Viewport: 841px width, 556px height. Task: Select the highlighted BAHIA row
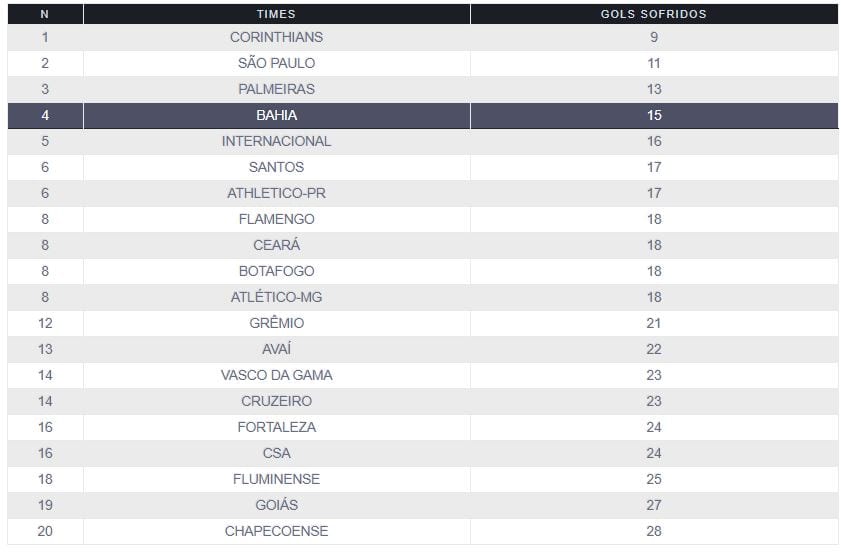[x=276, y=115]
